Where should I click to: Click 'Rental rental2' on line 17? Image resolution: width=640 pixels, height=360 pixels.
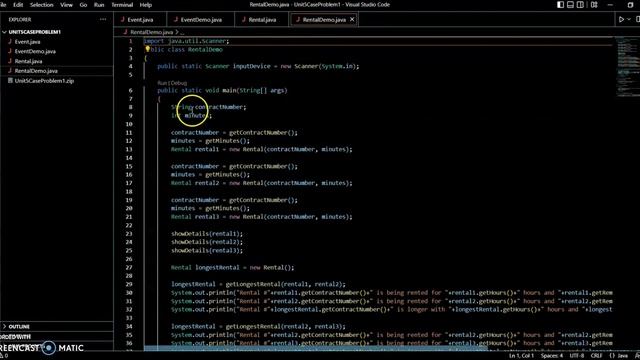point(195,183)
